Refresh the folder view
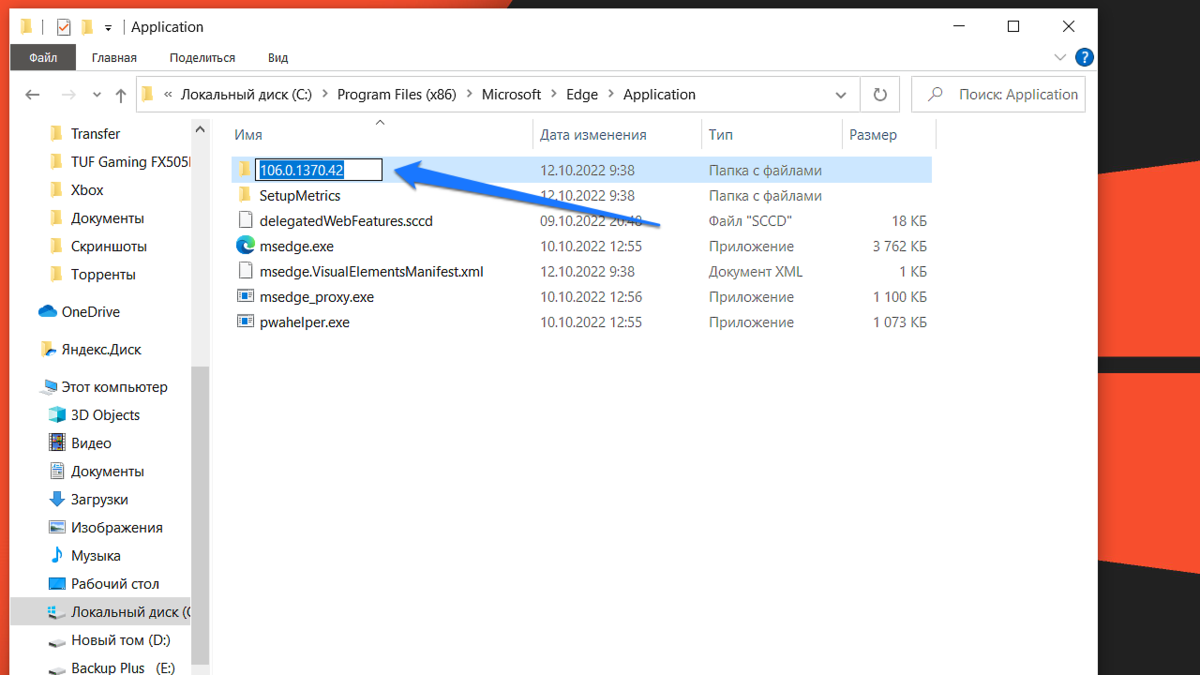The image size is (1200, 675). click(880, 95)
